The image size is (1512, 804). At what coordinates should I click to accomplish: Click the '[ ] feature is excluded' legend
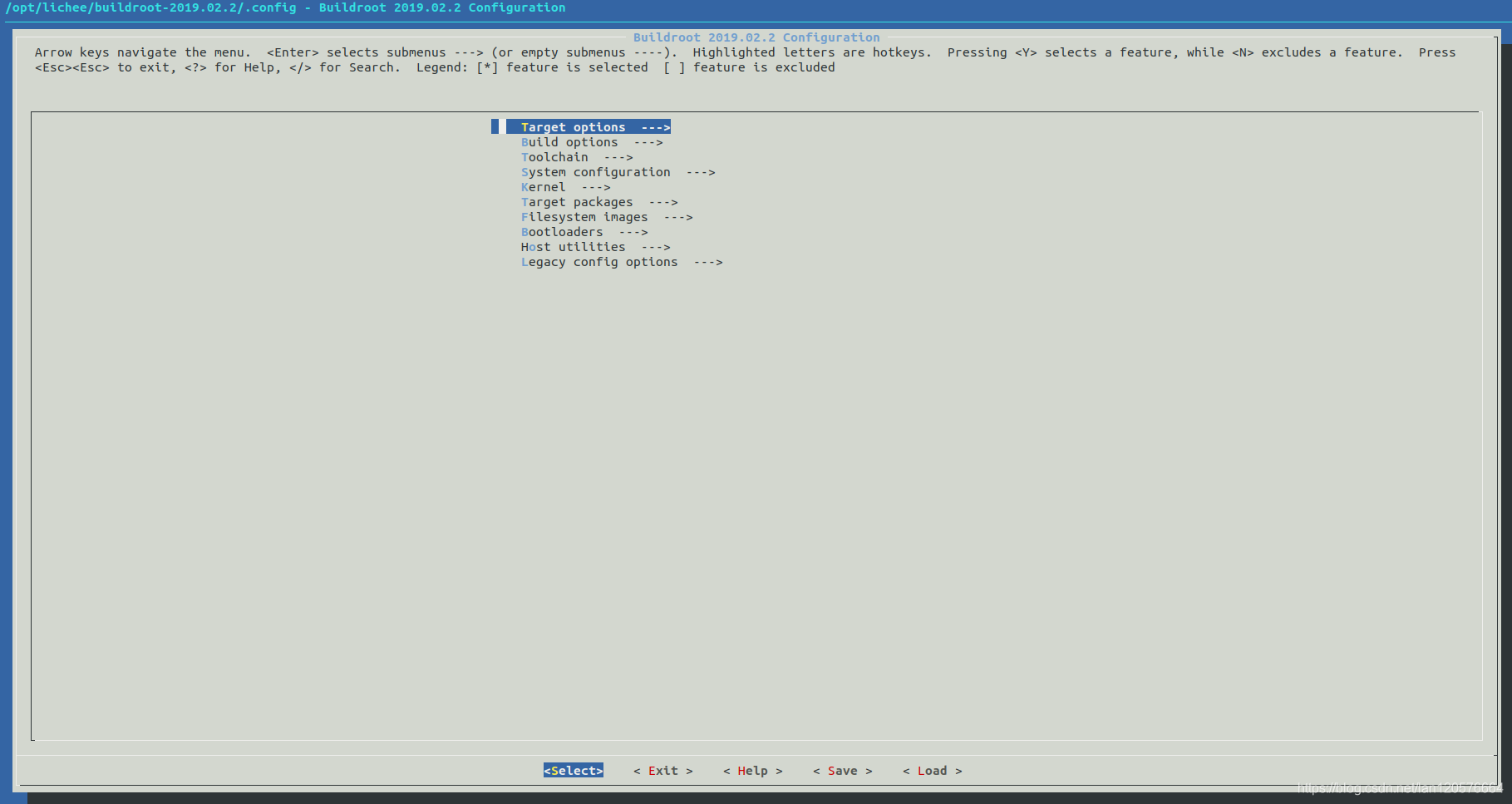tap(749, 67)
